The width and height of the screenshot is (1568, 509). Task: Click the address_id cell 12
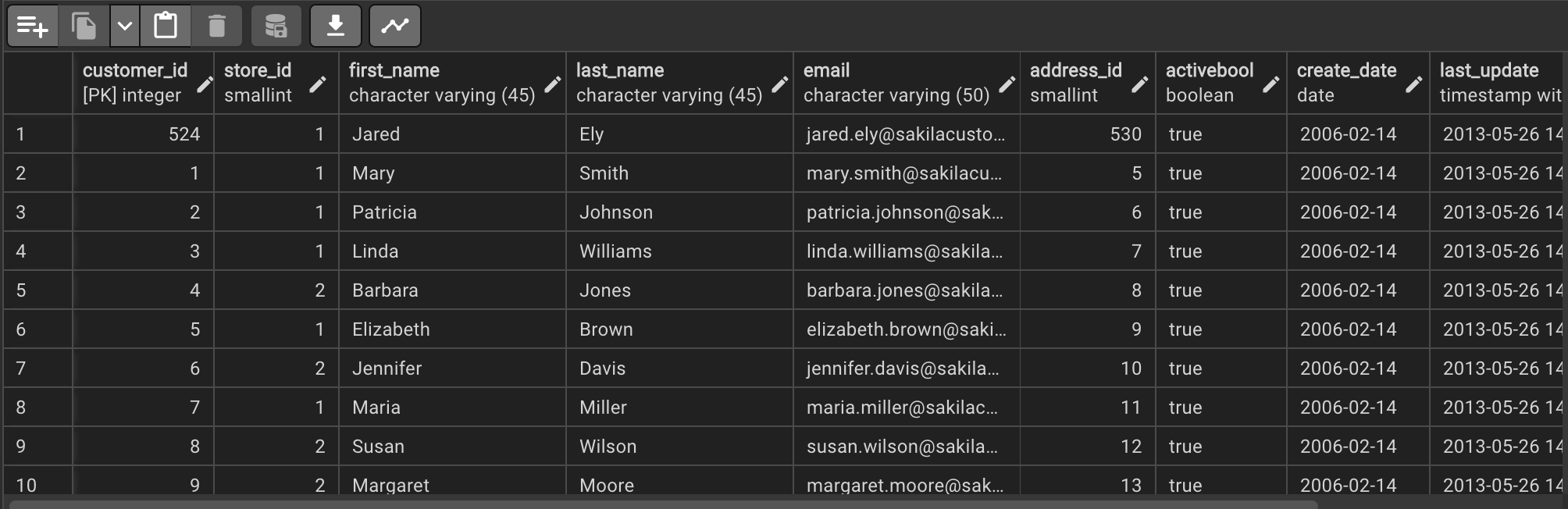point(1088,447)
